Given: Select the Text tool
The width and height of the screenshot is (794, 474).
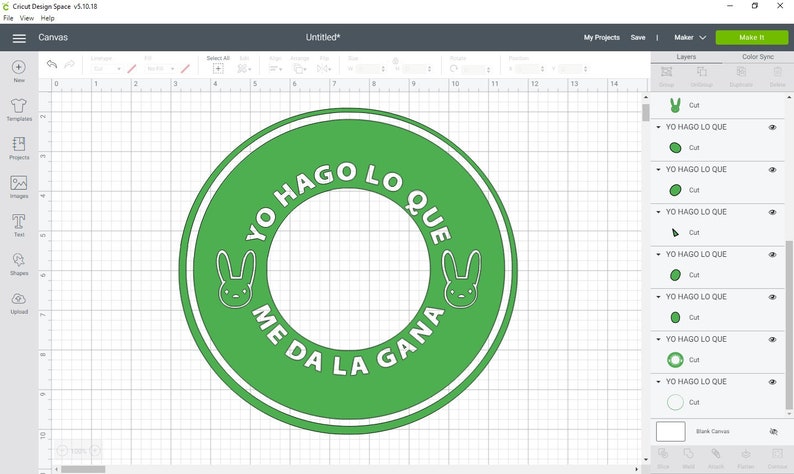Looking at the screenshot, I should pos(19,225).
